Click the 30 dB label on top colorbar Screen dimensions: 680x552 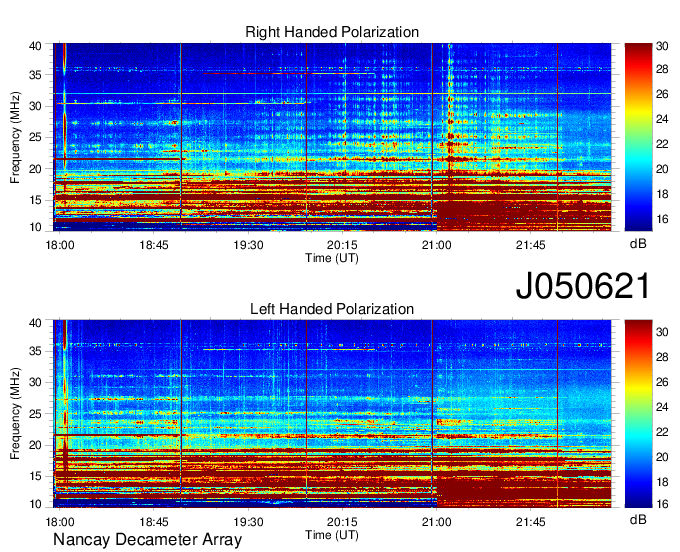662,46
